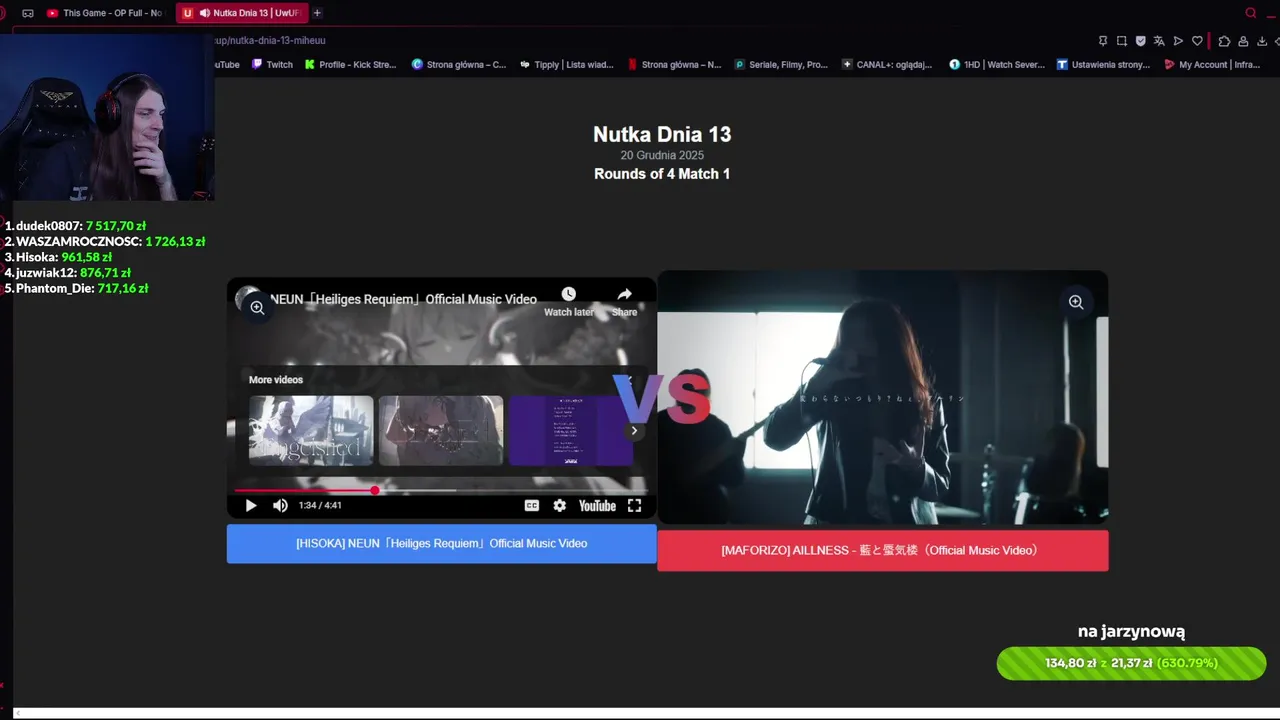Open the Strona główna – C... bookmark
Viewport: 1280px width, 720px height.
(x=459, y=65)
